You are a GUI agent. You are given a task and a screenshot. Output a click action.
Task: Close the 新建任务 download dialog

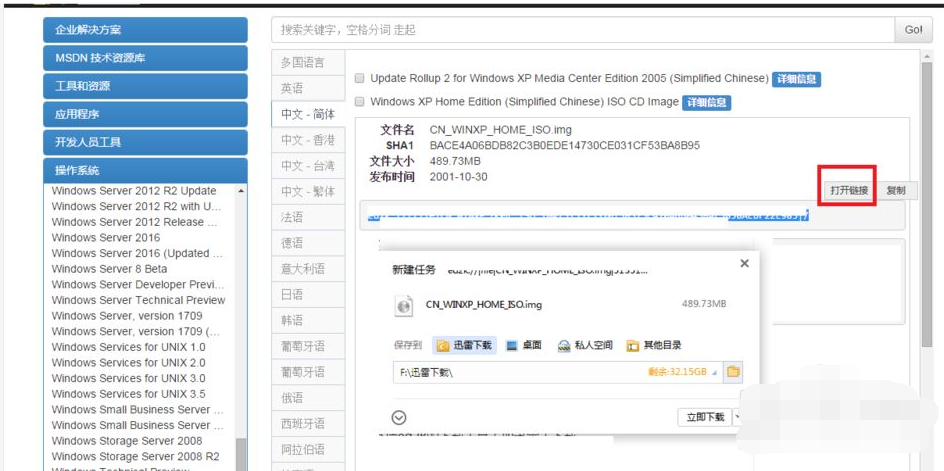tap(743, 264)
